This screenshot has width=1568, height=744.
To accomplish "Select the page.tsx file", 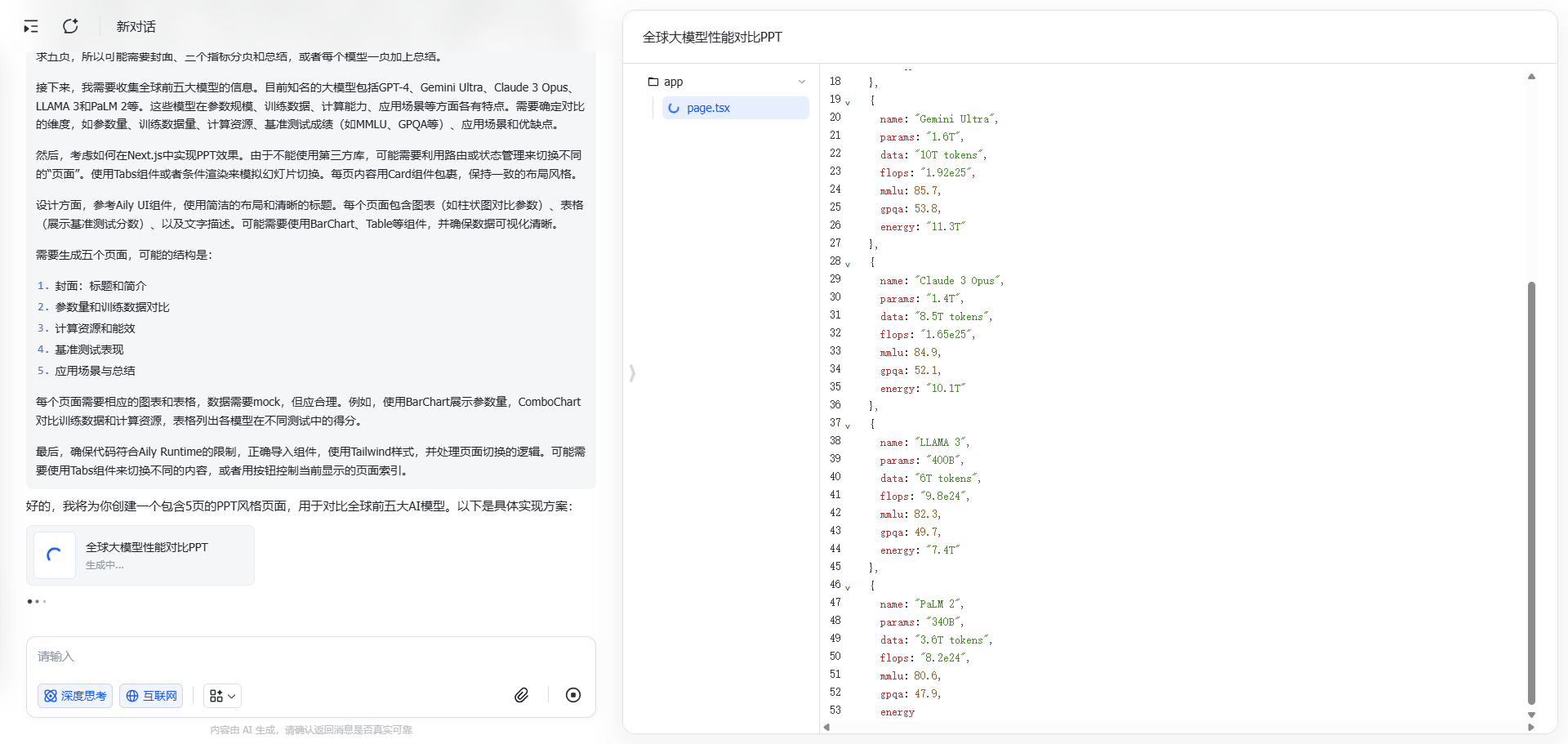I will click(x=708, y=108).
